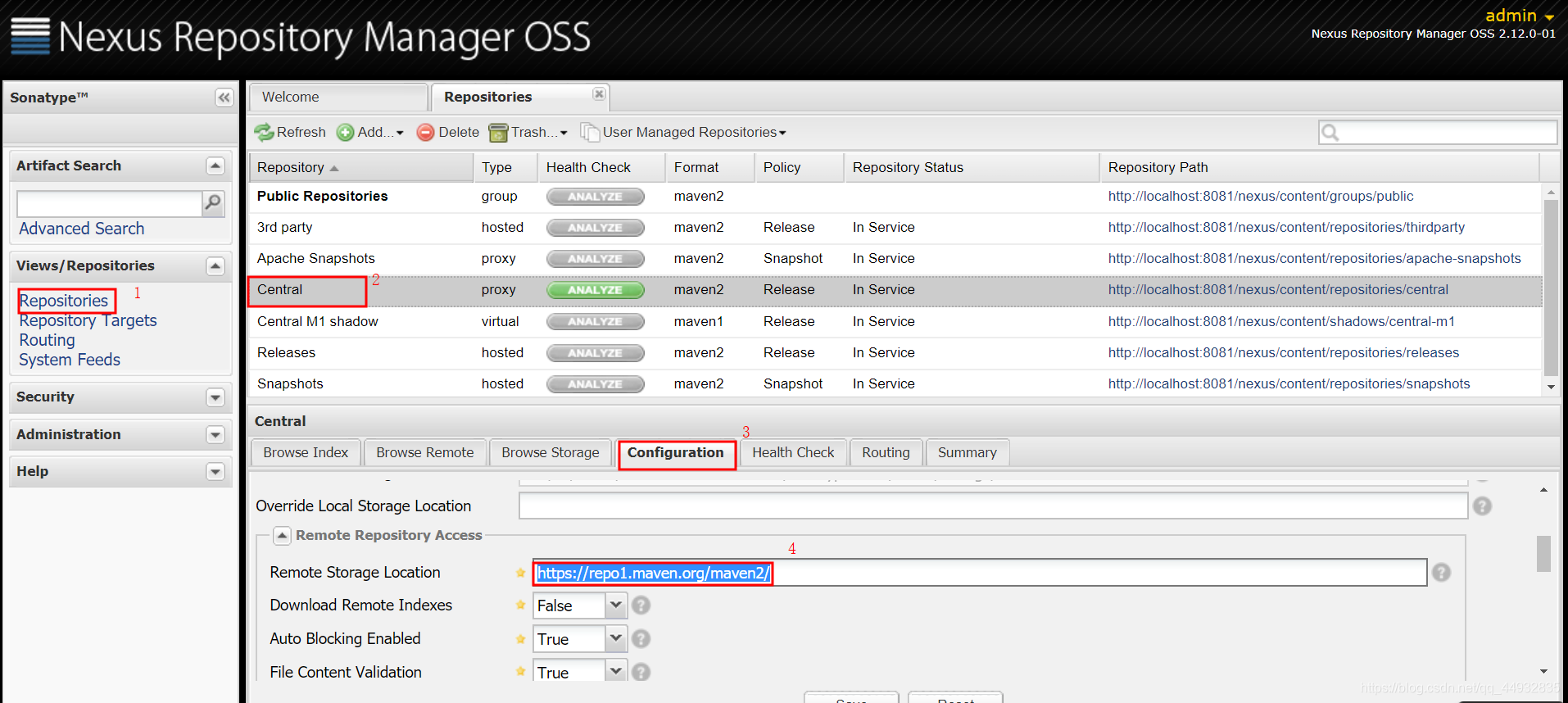1568x703 pixels.
Task: Open Auto Blocking Enabled dropdown
Action: (616, 639)
